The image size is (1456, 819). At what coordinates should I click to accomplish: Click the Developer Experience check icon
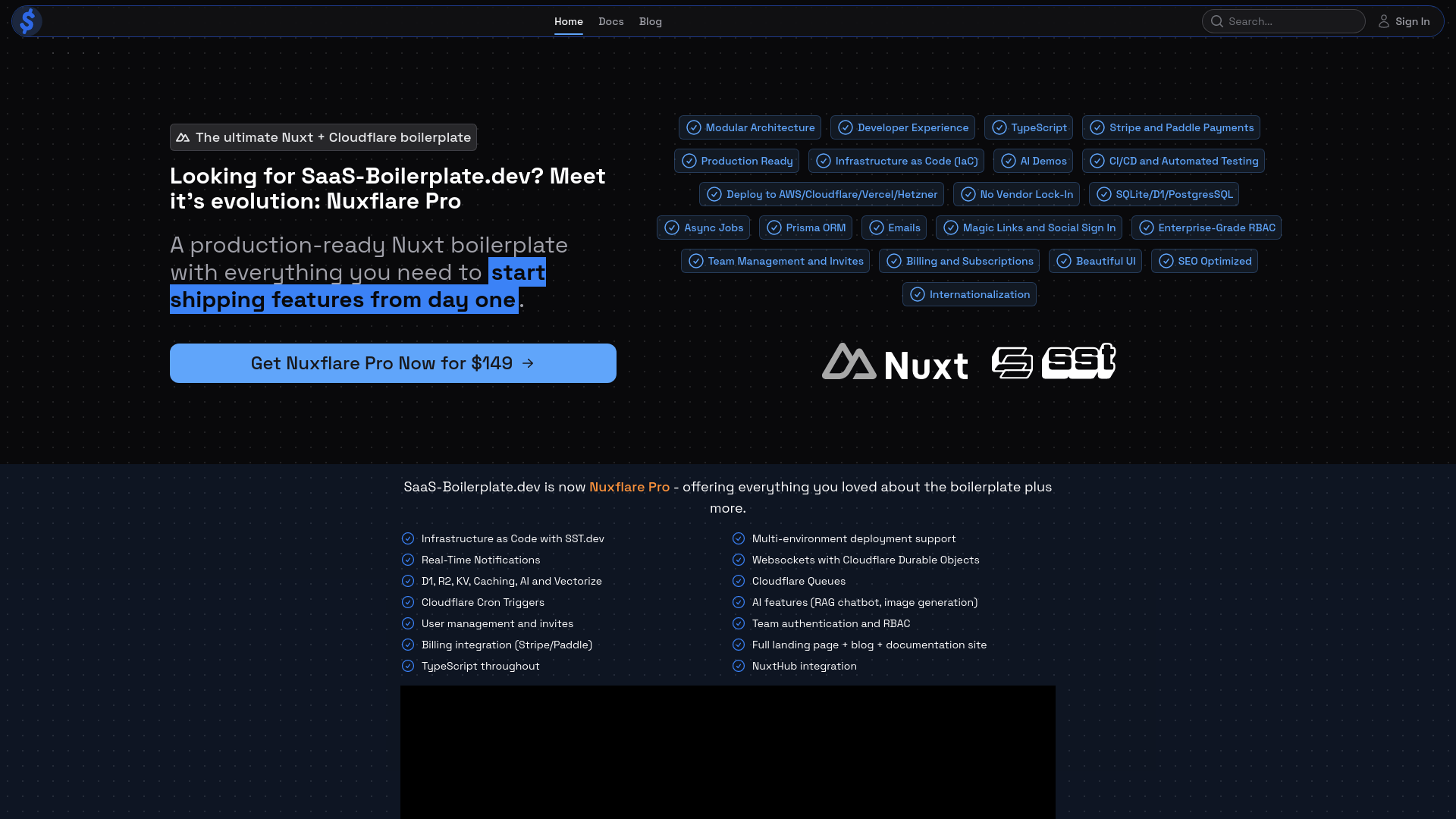846,127
